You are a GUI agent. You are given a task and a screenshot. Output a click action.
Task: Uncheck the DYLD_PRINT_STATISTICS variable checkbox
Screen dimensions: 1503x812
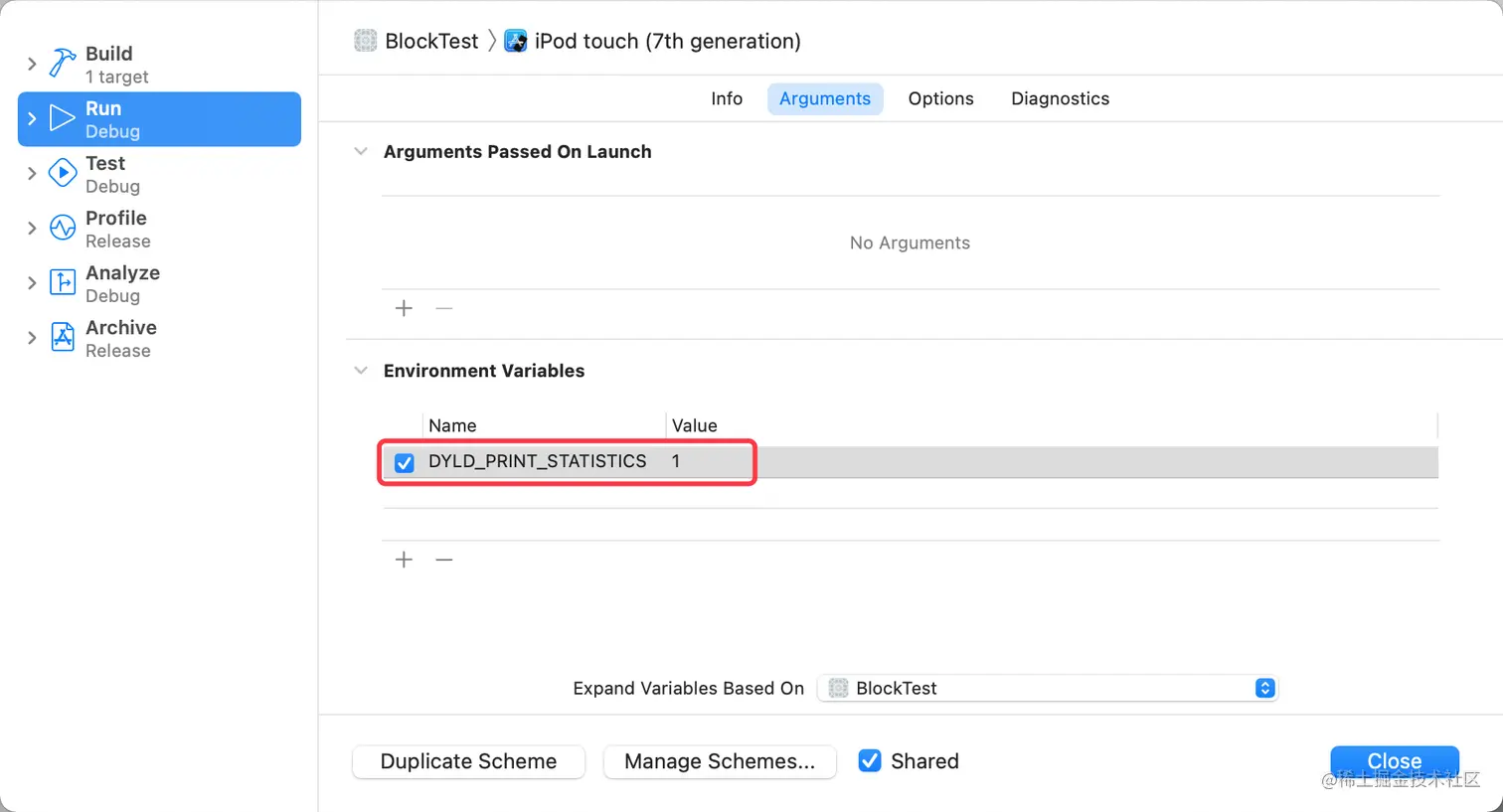click(x=405, y=462)
